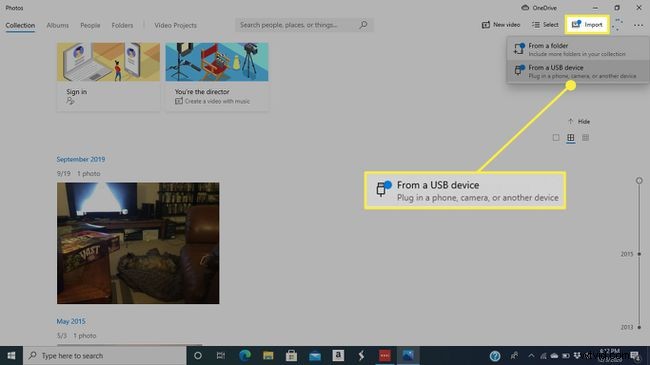Screen dimensions: 650x365
Task: Open the Amazon app on taskbar
Action: pos(338,355)
